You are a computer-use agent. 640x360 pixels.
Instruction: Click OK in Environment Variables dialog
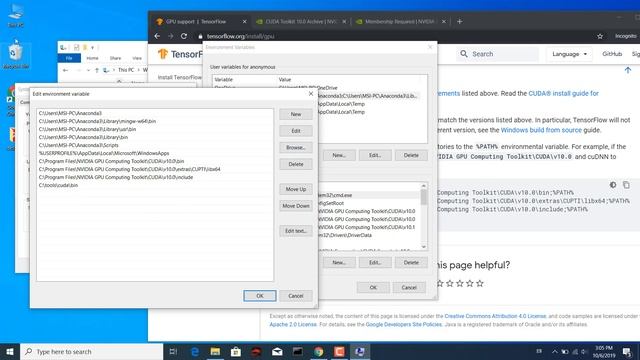[x=373, y=287]
